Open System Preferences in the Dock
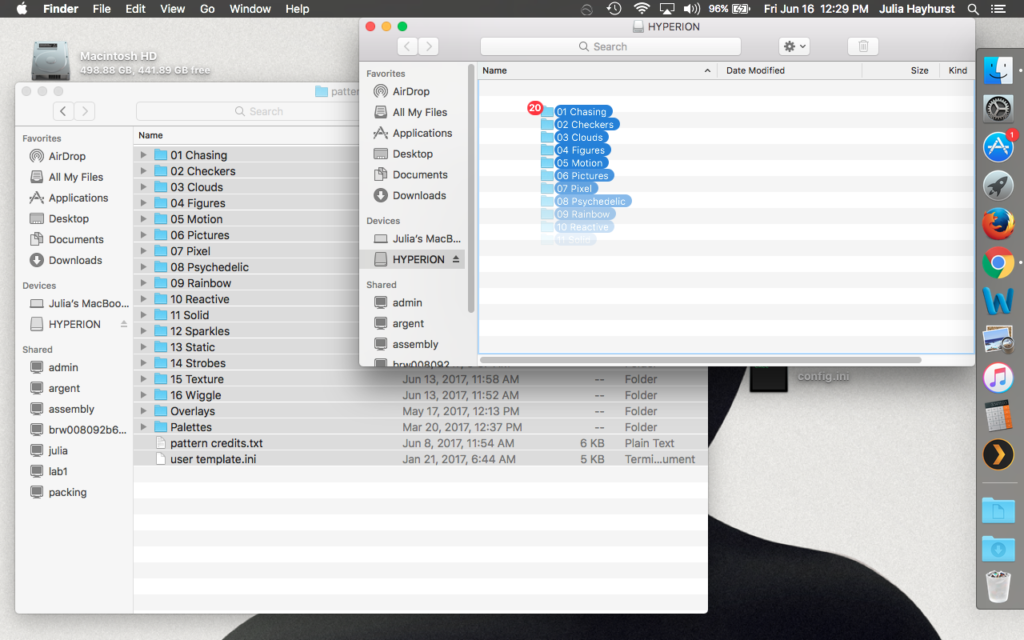1024x640 pixels. 998,108
